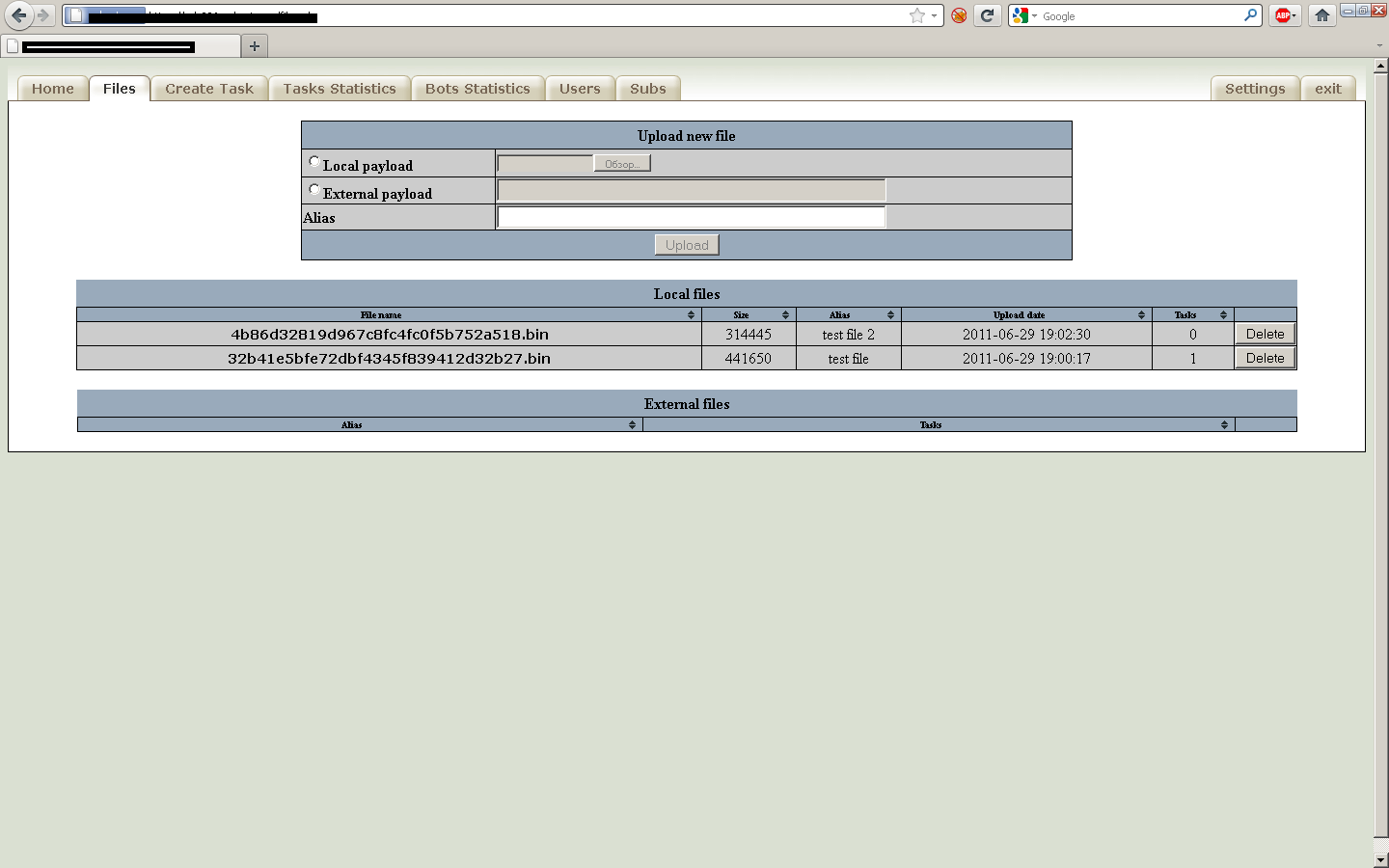Click into the Alias text field
The width and height of the screenshot is (1389, 868).
(x=691, y=218)
